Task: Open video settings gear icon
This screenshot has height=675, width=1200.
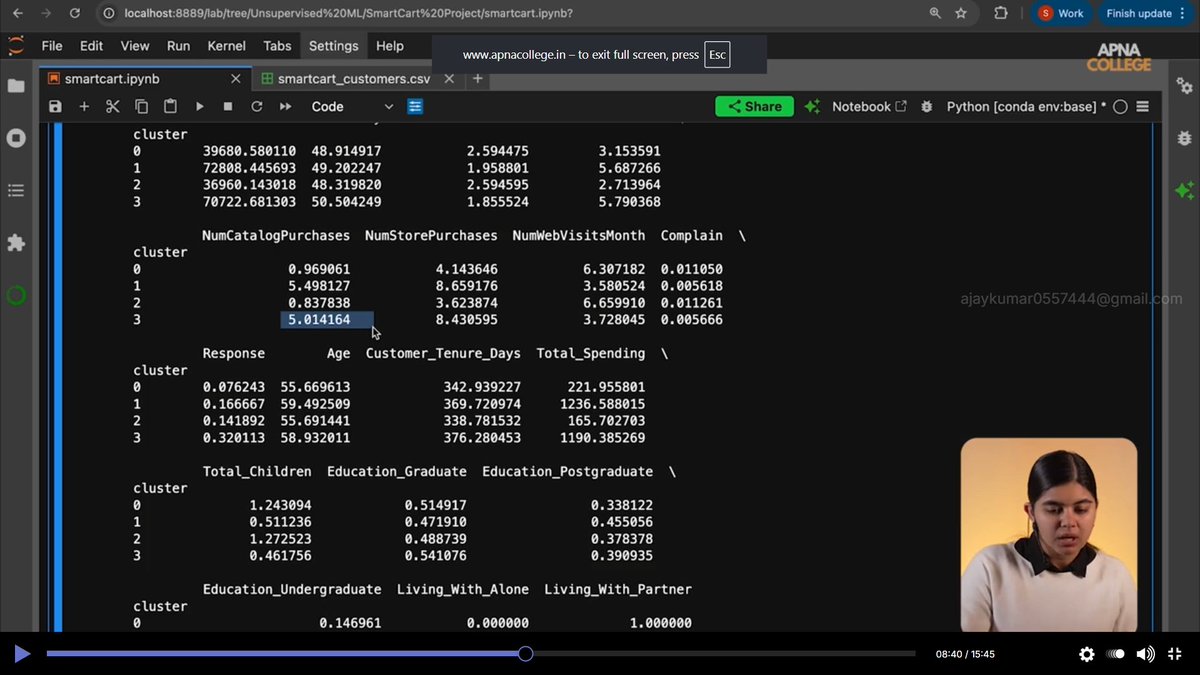Action: [1087, 654]
